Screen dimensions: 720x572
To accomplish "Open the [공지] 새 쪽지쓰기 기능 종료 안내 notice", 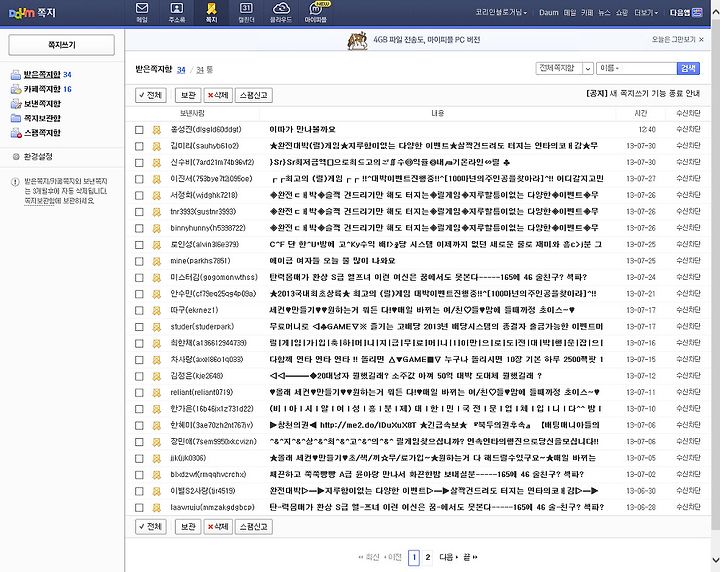I will coord(643,94).
